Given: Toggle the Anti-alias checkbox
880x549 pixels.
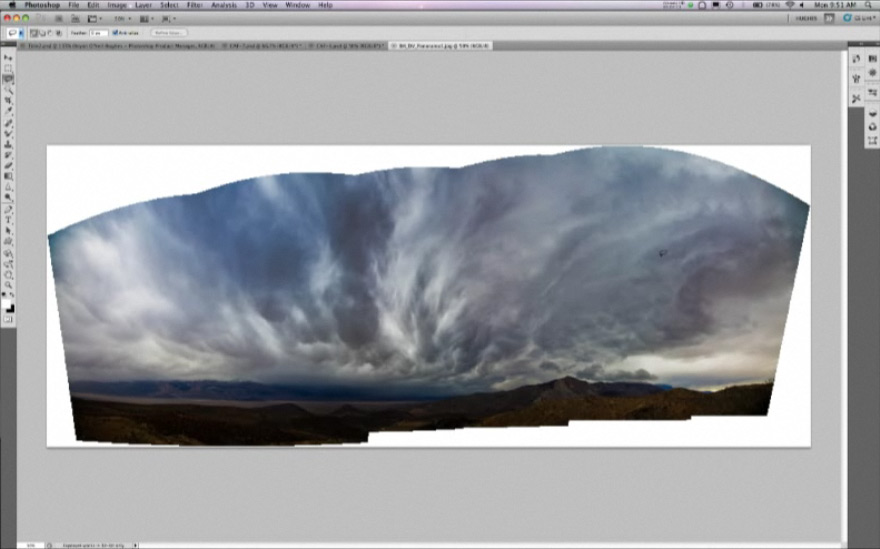Looking at the screenshot, I should 116,33.
